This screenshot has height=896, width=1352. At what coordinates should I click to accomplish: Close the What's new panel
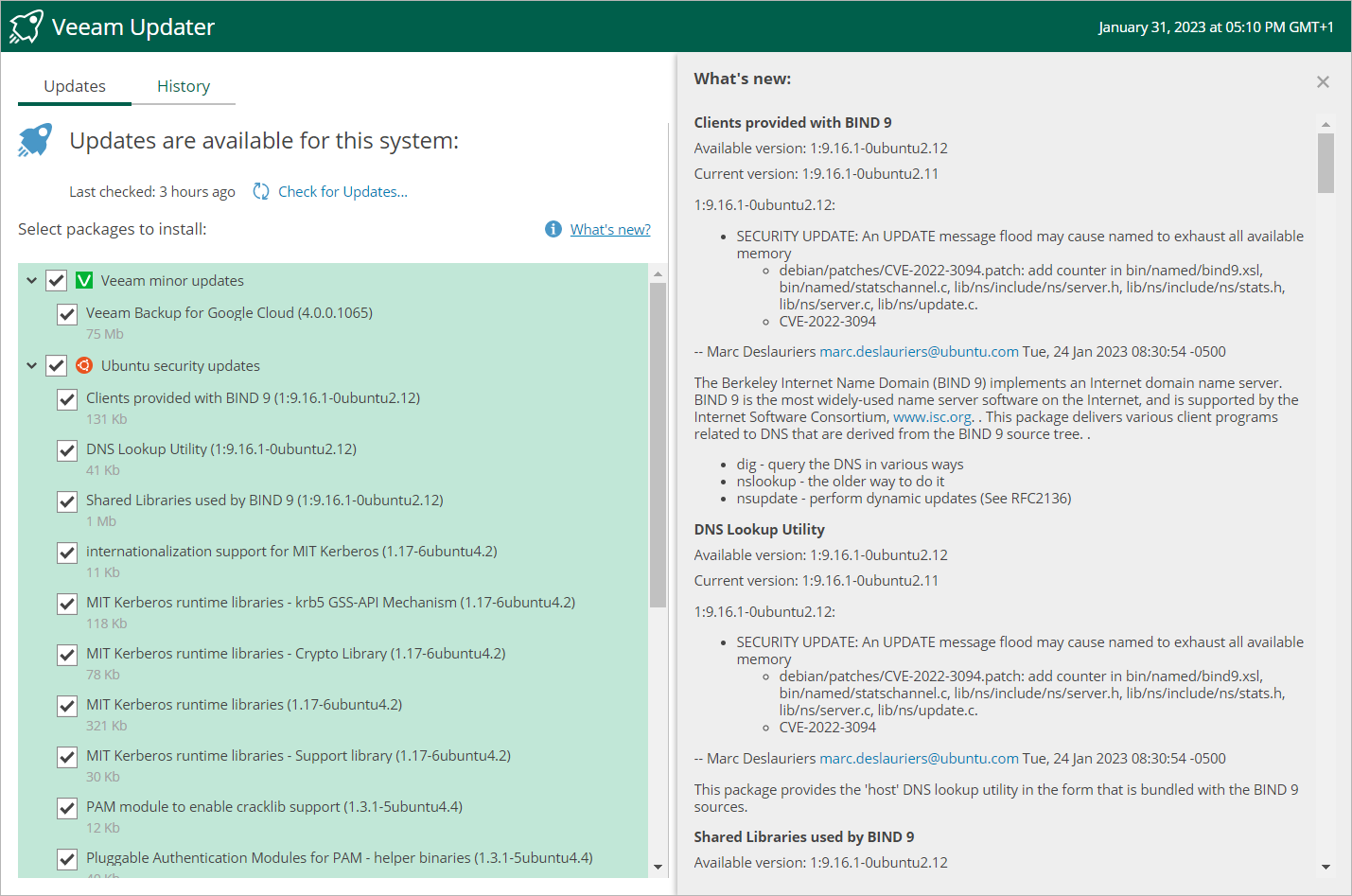(x=1323, y=82)
